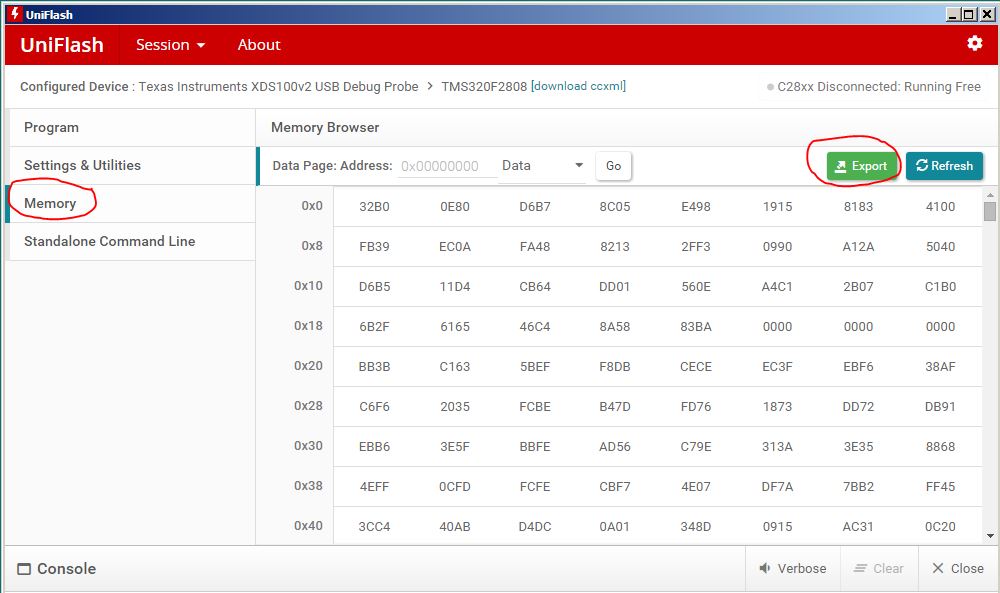Select memory cell A12A
Screen dimensions: 1000x593
click(x=858, y=247)
